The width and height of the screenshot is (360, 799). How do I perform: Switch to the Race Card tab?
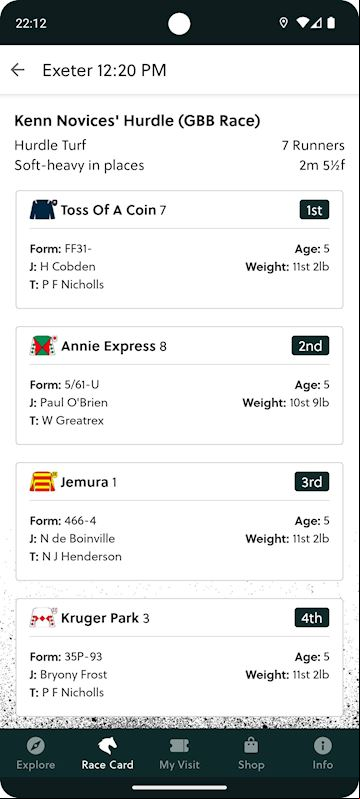(108, 754)
